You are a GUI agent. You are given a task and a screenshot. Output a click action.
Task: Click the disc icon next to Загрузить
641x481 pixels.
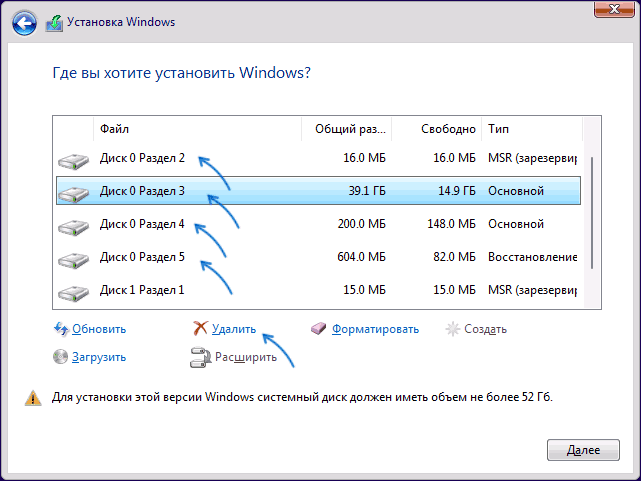point(60,357)
